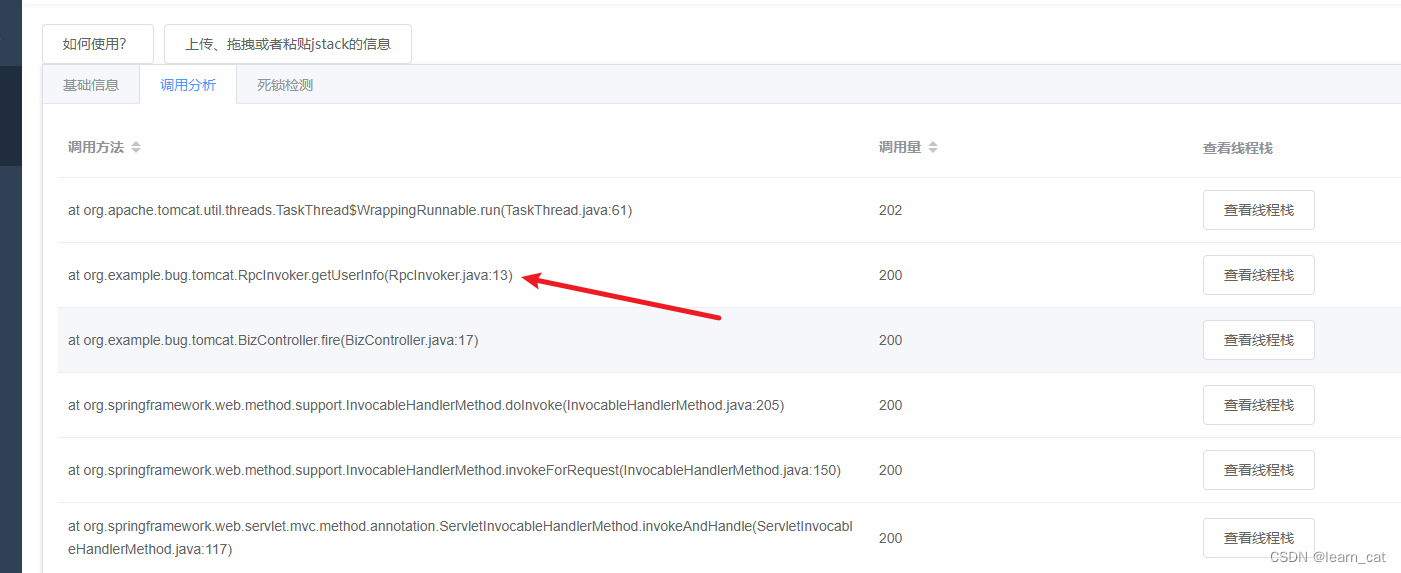Sort by the 调用方法 column arrows
This screenshot has width=1401, height=573.
[x=136, y=147]
